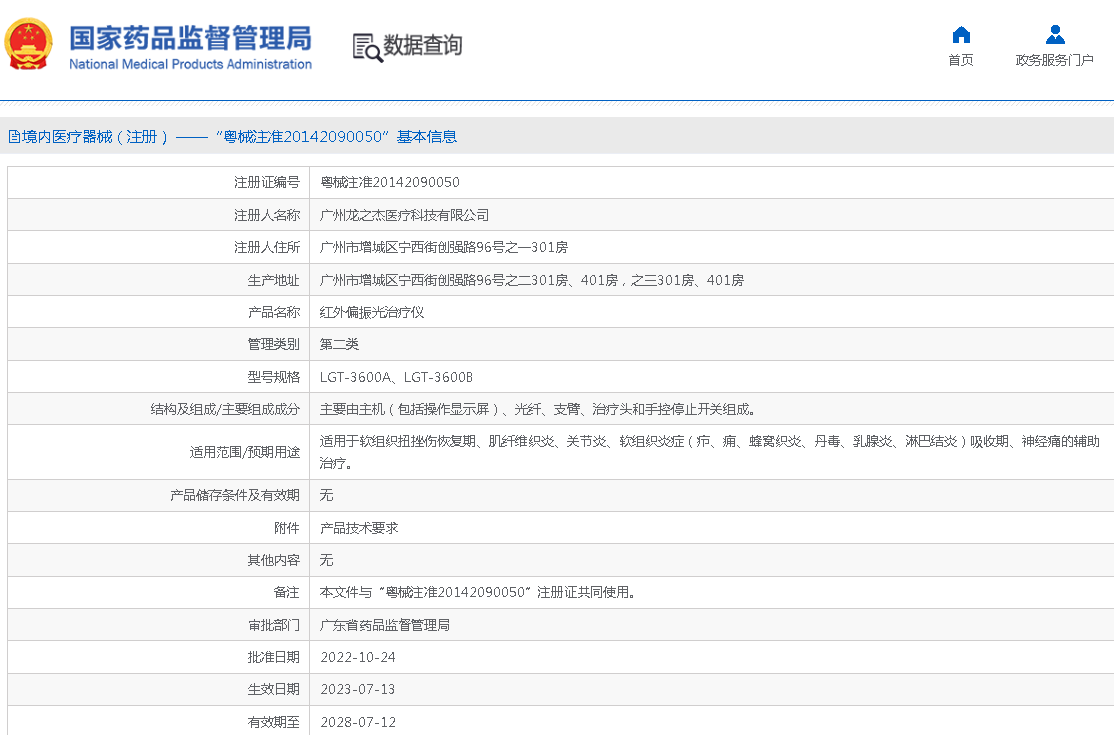Click product name 红外偏振光治疗仪
The height and width of the screenshot is (735, 1114).
point(372,313)
